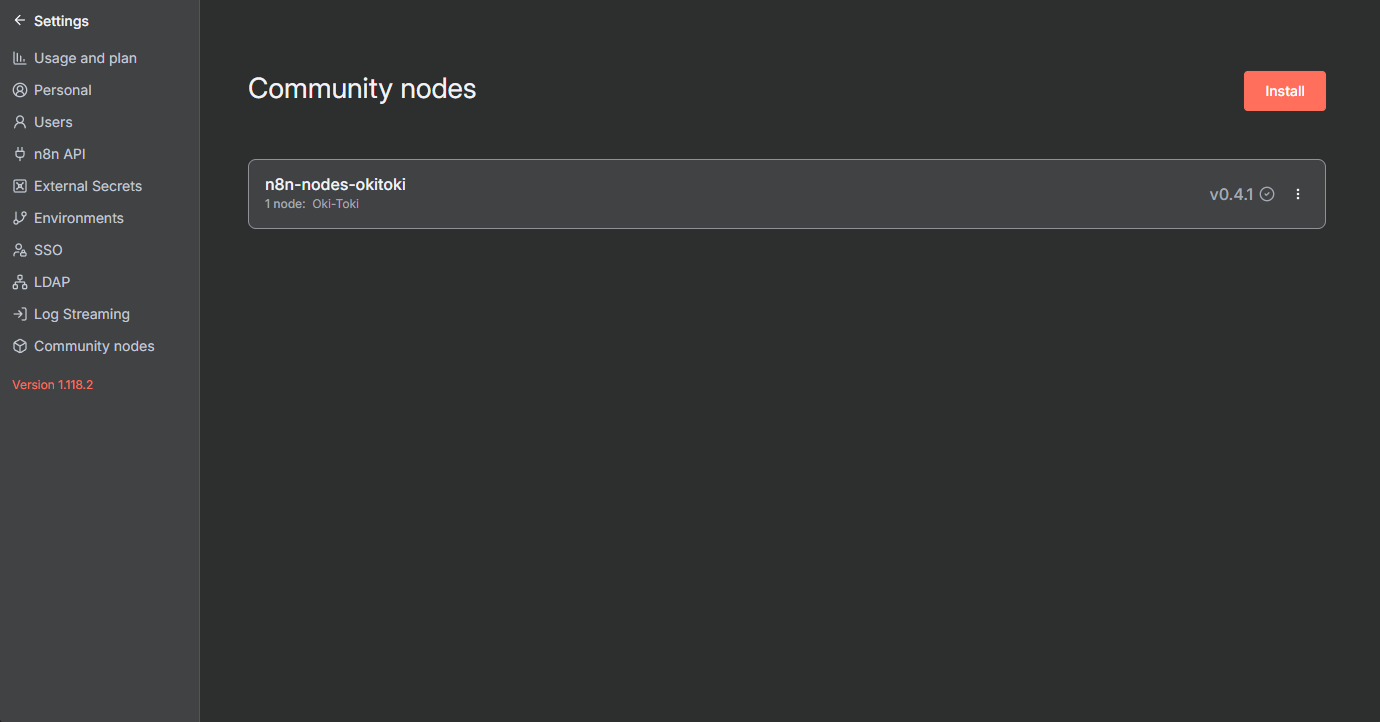
Task: Open the Version 1.118.2 link
Action: tap(52, 384)
